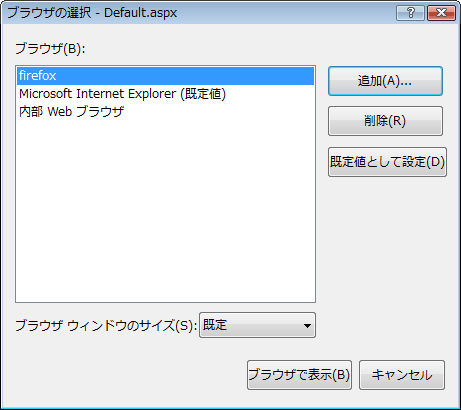Click the ? help icon in title bar
The image size is (461, 410).
(x=410, y=13)
